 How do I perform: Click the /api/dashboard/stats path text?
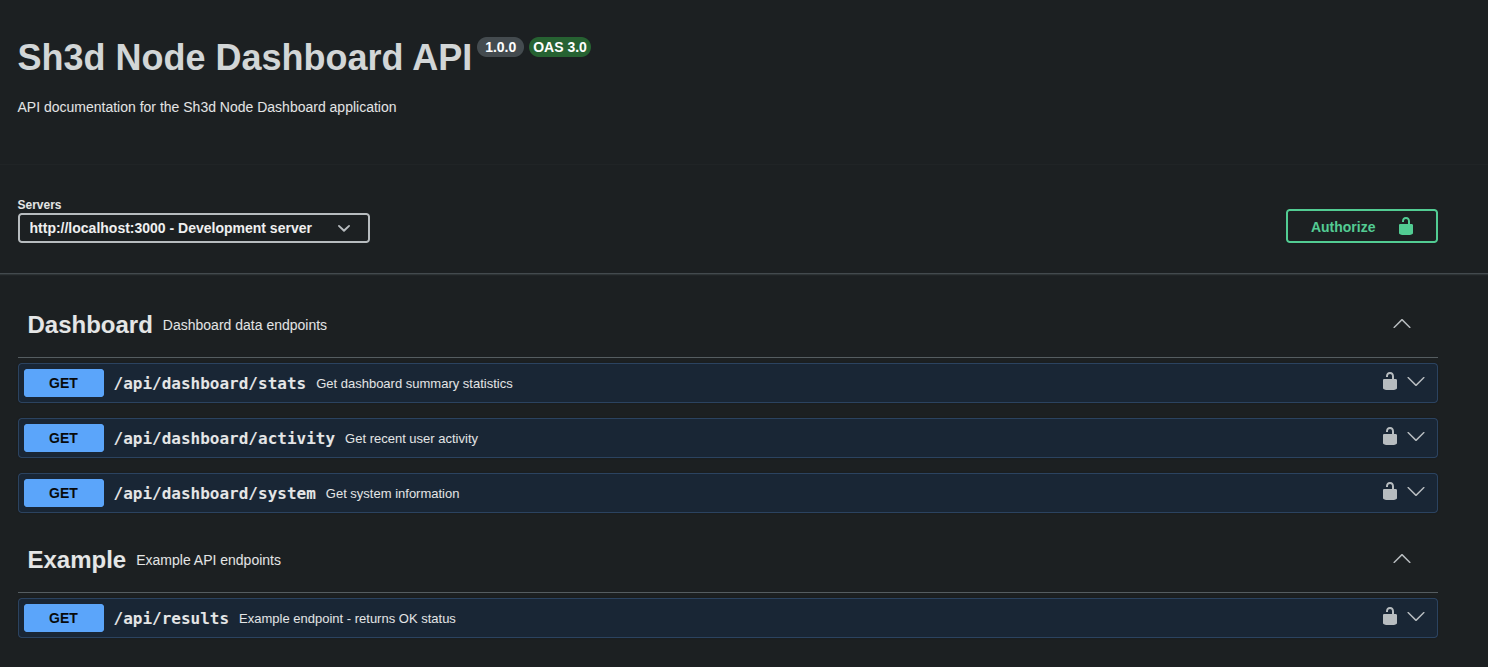click(x=210, y=383)
